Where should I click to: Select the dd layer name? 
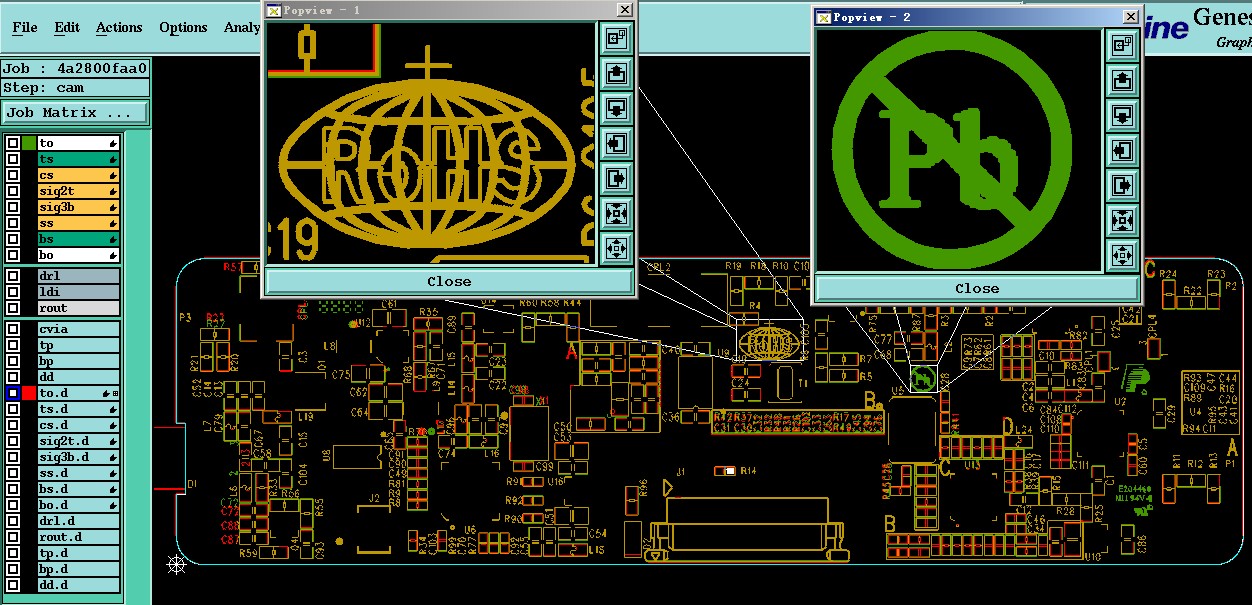tap(79, 377)
